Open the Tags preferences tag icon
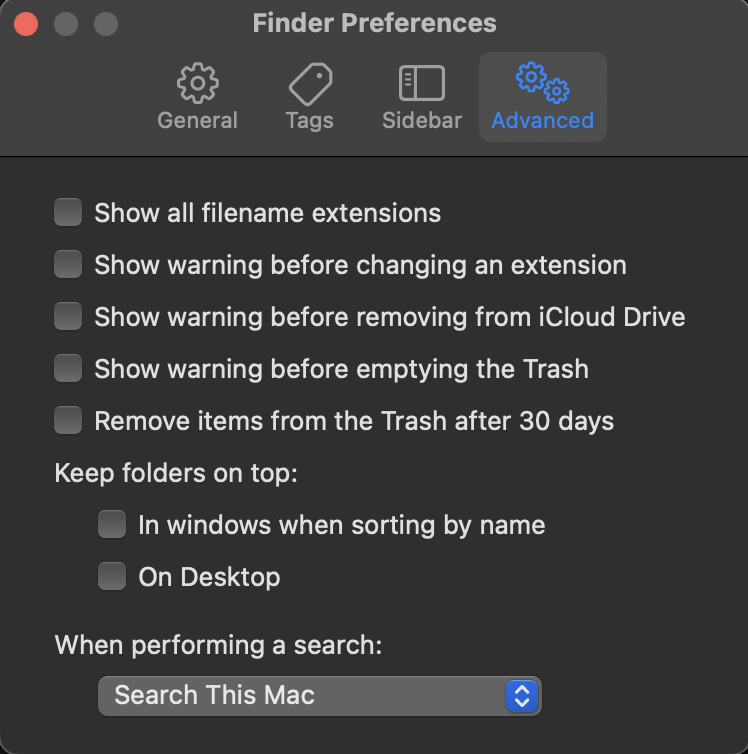This screenshot has height=754, width=748. [x=310, y=84]
